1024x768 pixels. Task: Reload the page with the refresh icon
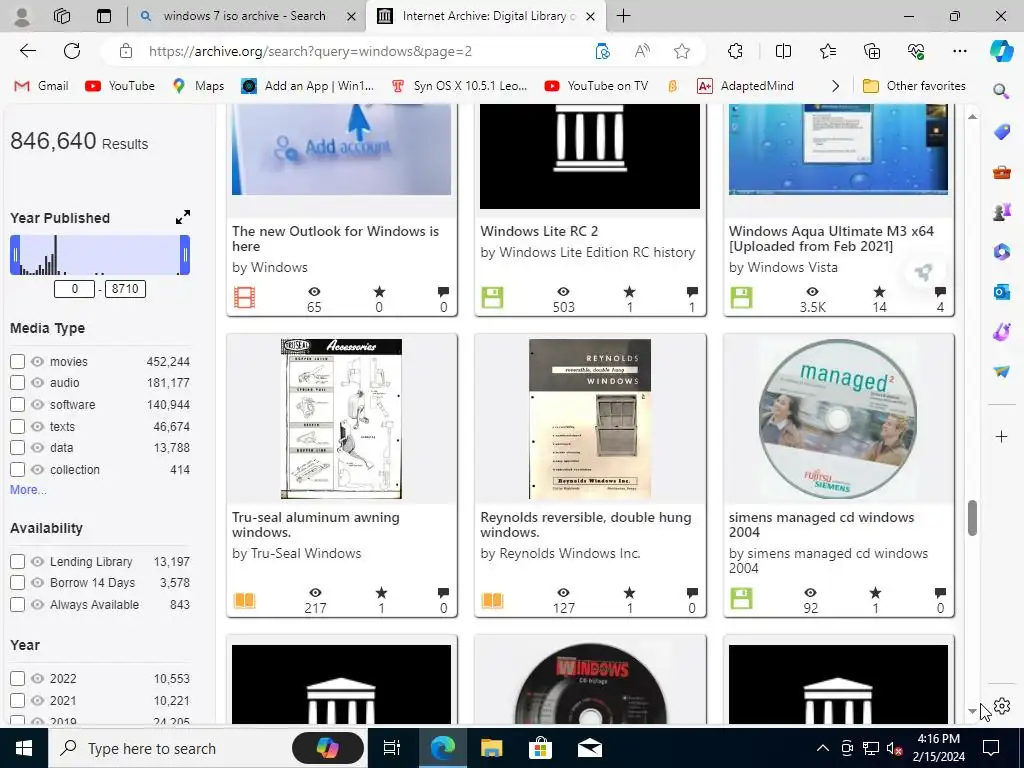pos(72,51)
